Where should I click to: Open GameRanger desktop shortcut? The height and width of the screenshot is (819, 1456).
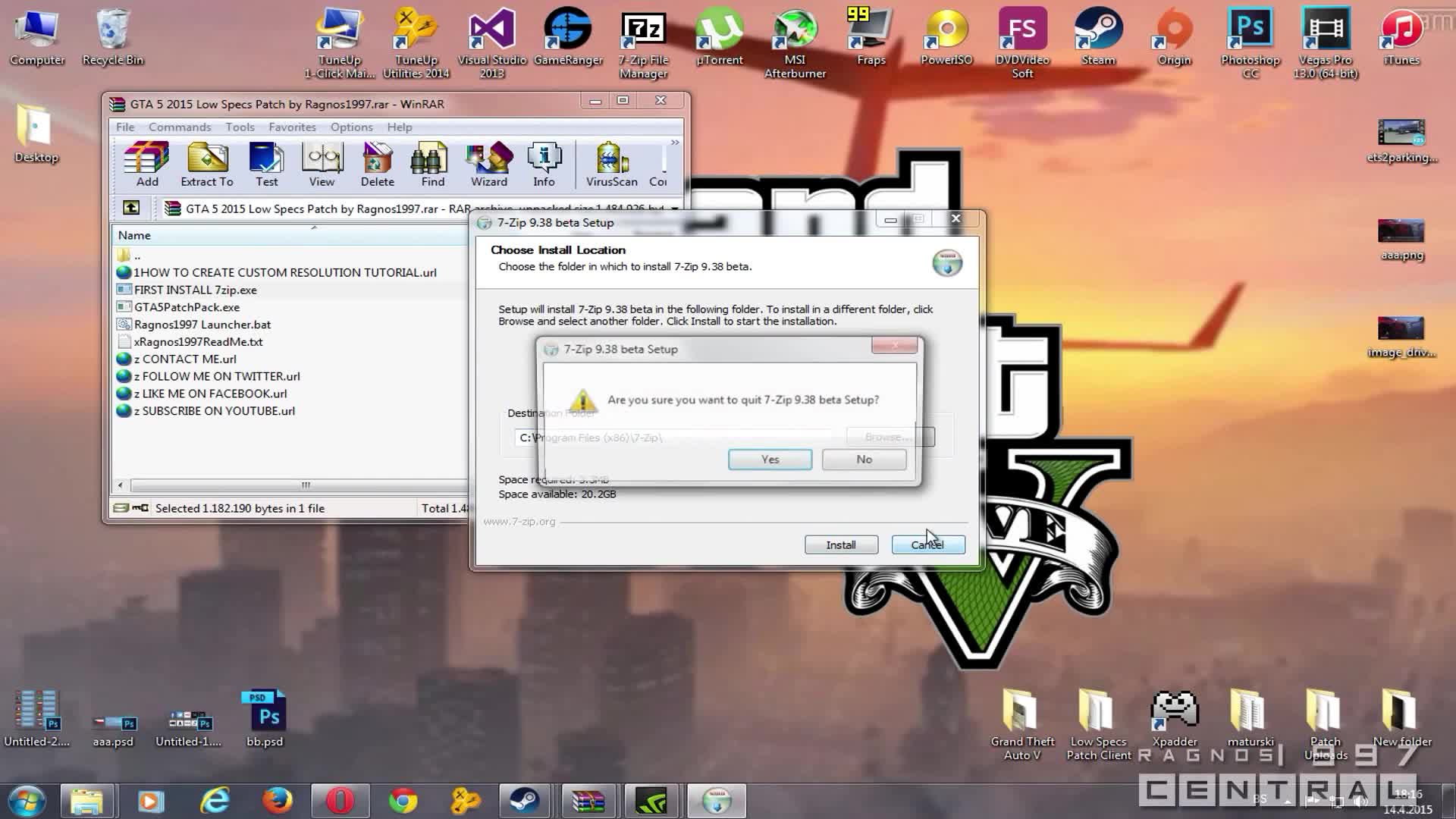568,36
